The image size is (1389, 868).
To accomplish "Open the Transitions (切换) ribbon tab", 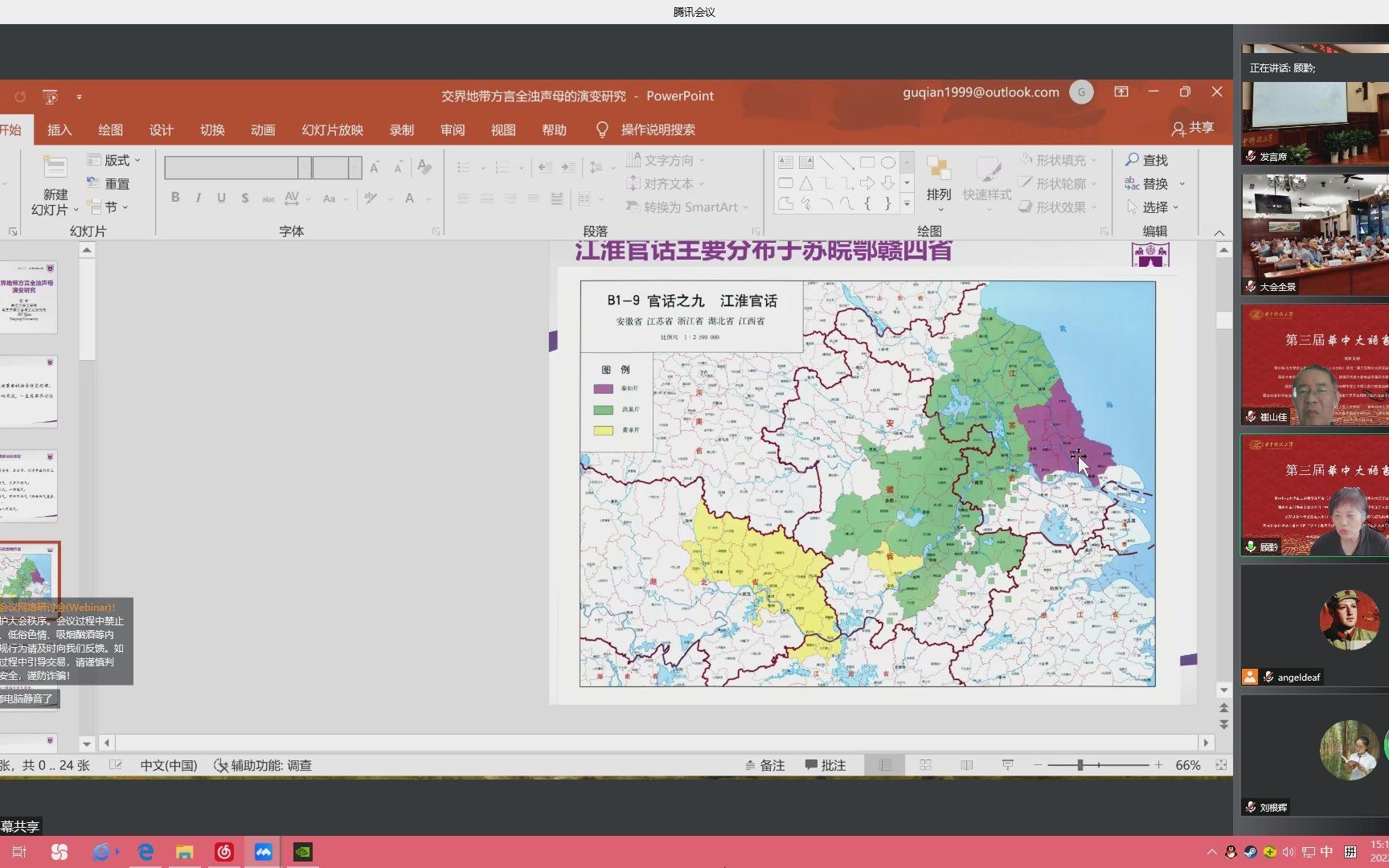I will [x=212, y=129].
